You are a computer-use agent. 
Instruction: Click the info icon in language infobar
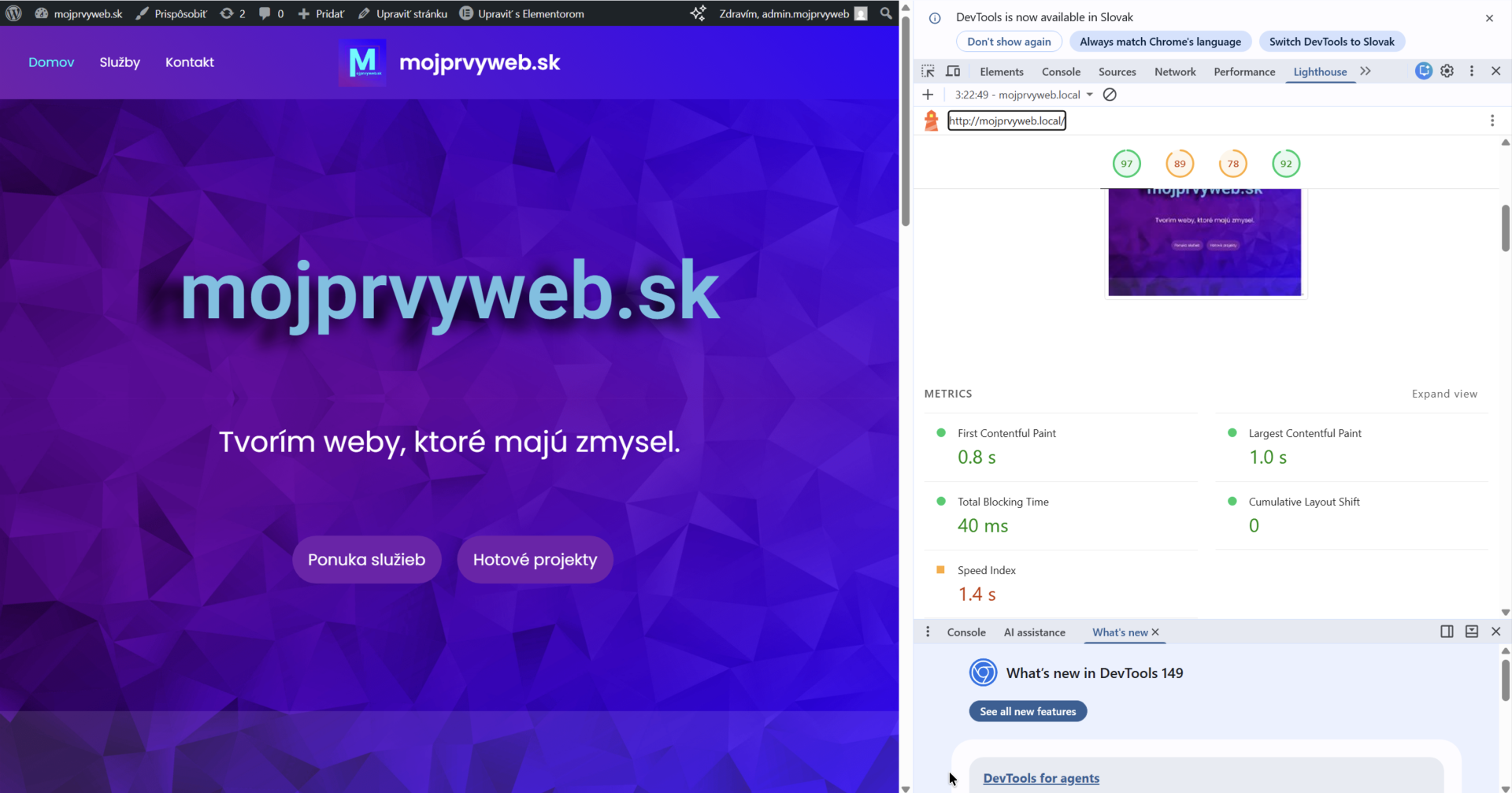(x=935, y=18)
